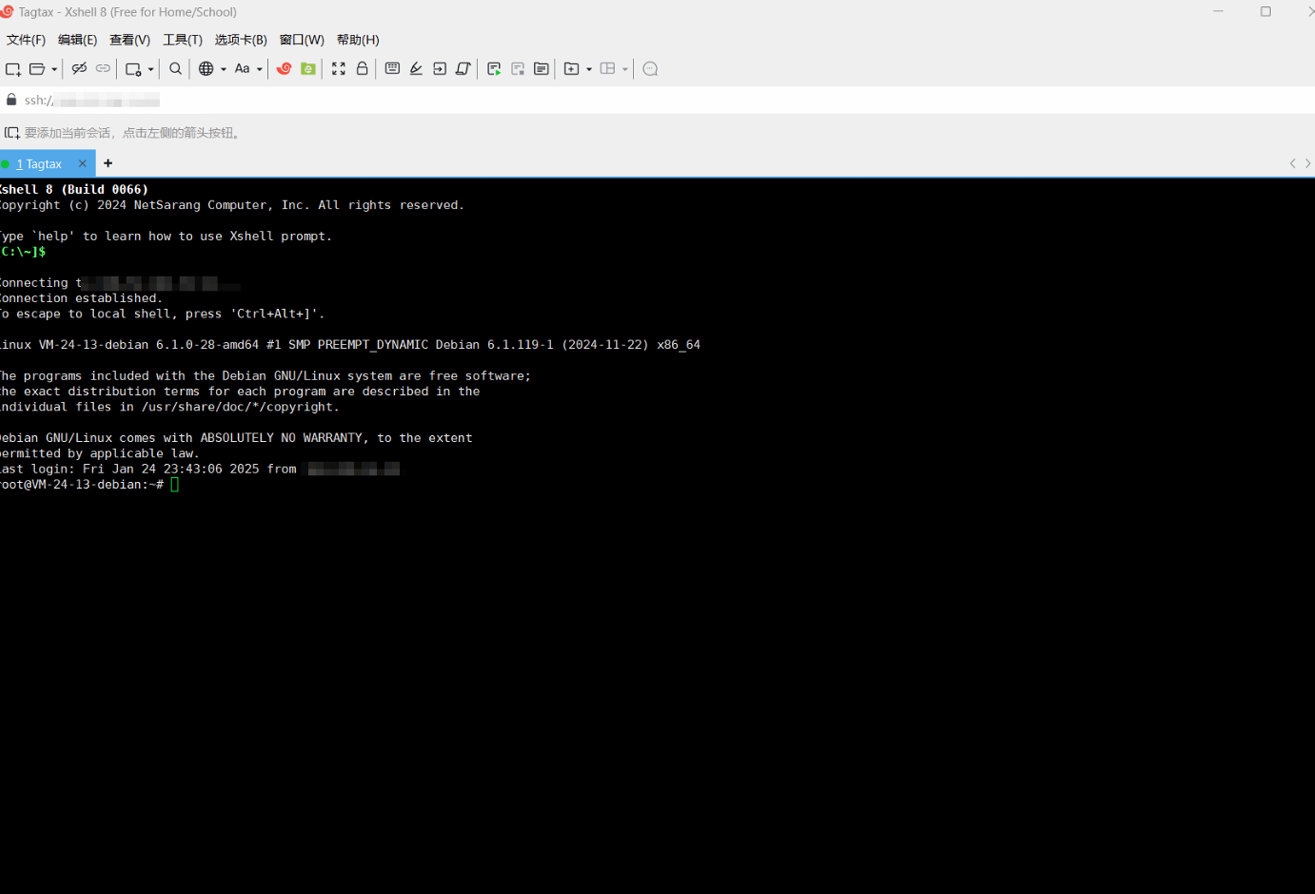This screenshot has height=894, width=1315.
Task: Close the Tagtax tab
Action: [x=83, y=164]
